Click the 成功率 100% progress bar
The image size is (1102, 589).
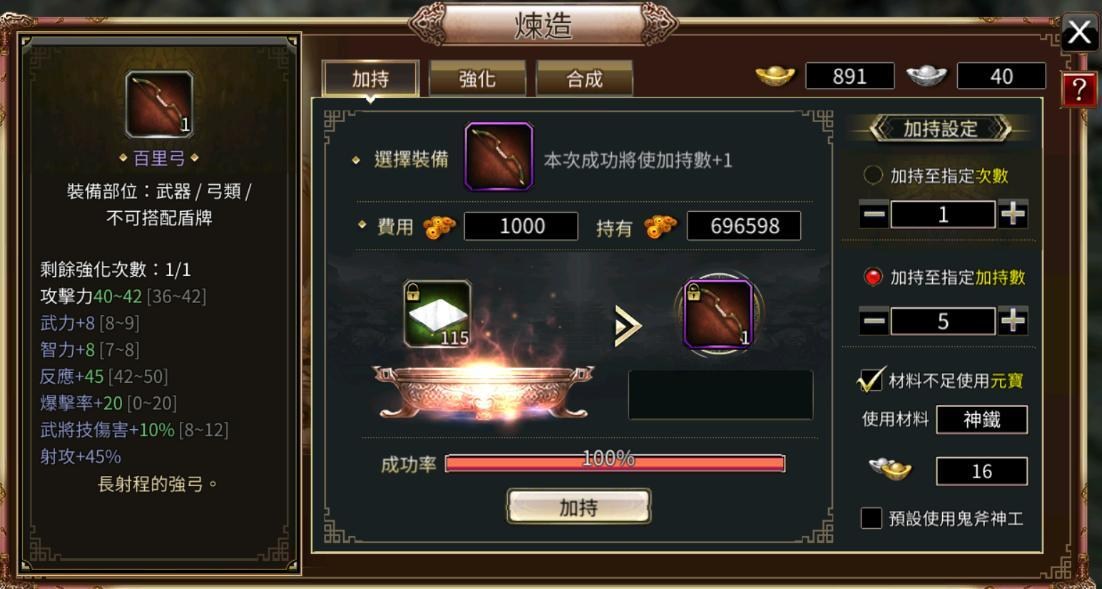(x=615, y=463)
